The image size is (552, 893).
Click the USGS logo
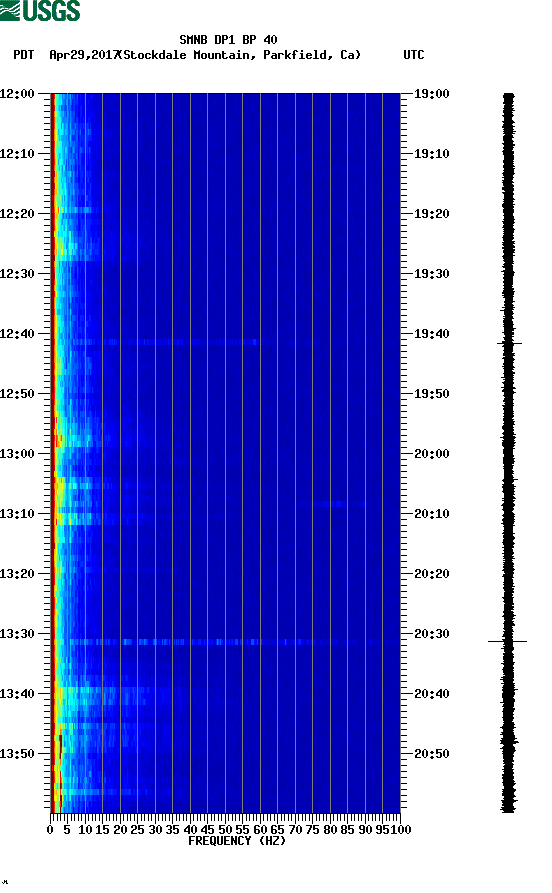tap(40, 10)
